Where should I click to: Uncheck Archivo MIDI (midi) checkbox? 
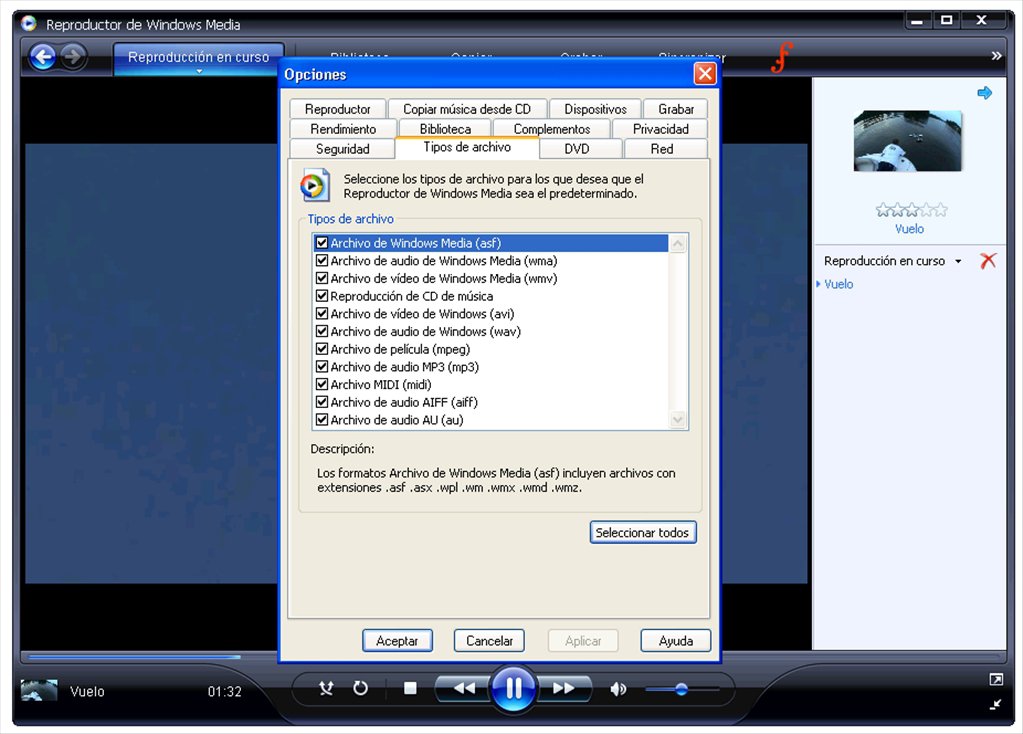coord(322,385)
